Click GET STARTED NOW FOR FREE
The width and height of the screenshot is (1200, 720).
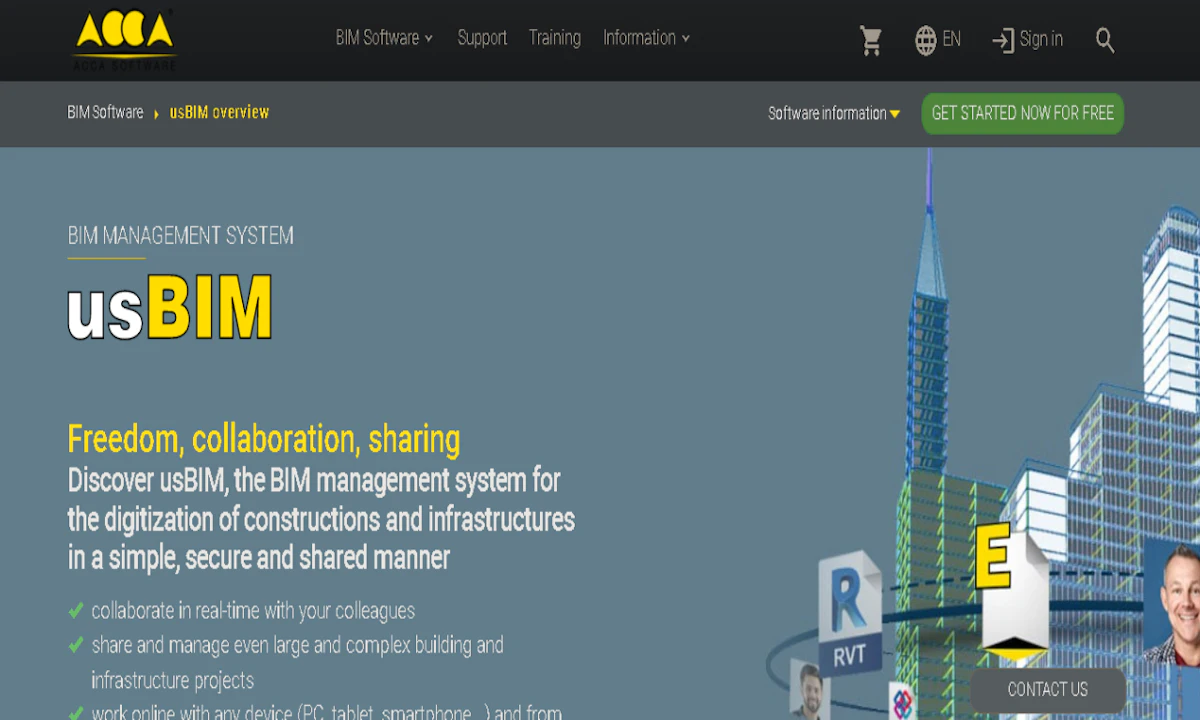tap(1022, 113)
